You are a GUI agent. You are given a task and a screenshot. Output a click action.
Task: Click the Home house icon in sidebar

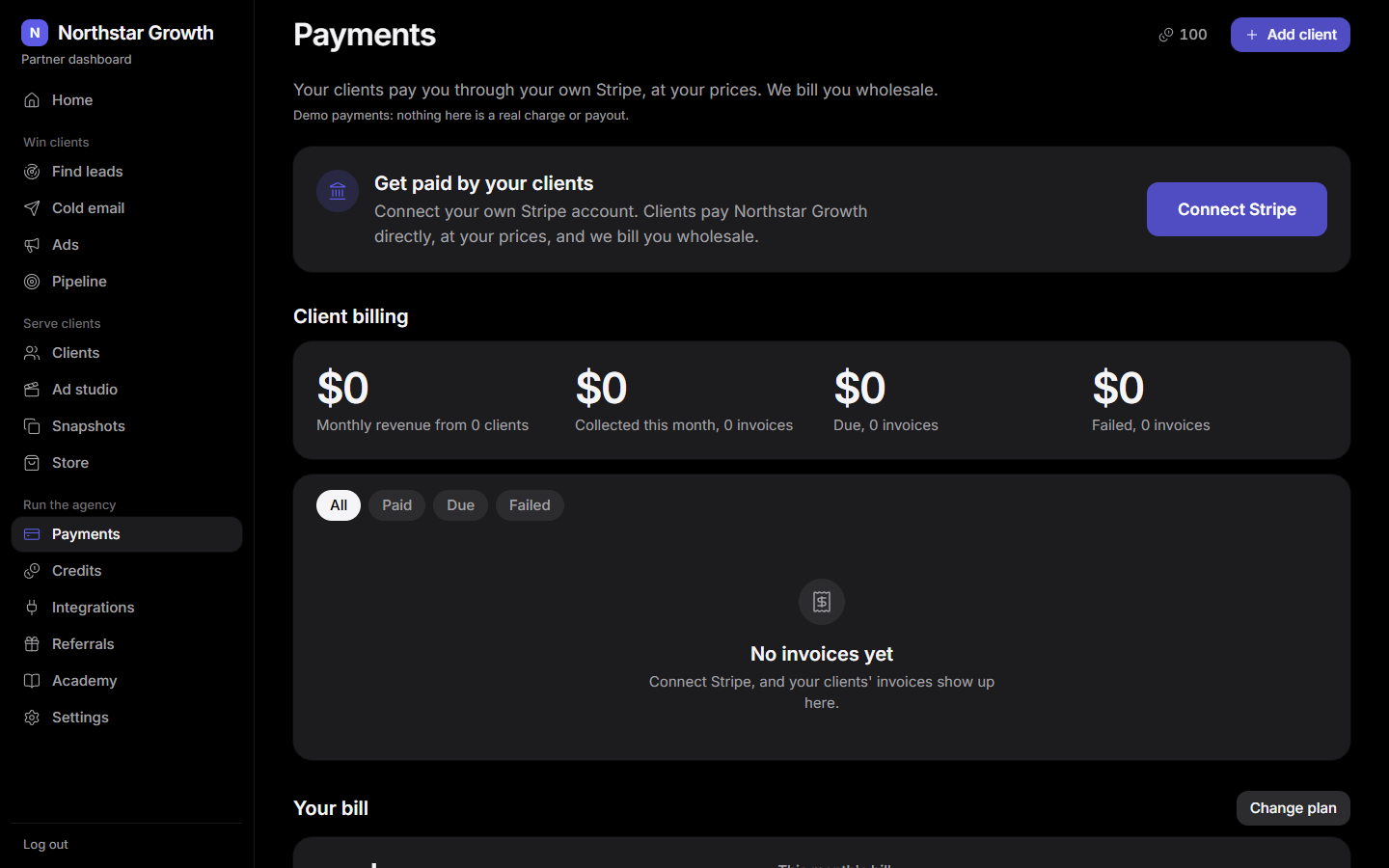pyautogui.click(x=32, y=100)
